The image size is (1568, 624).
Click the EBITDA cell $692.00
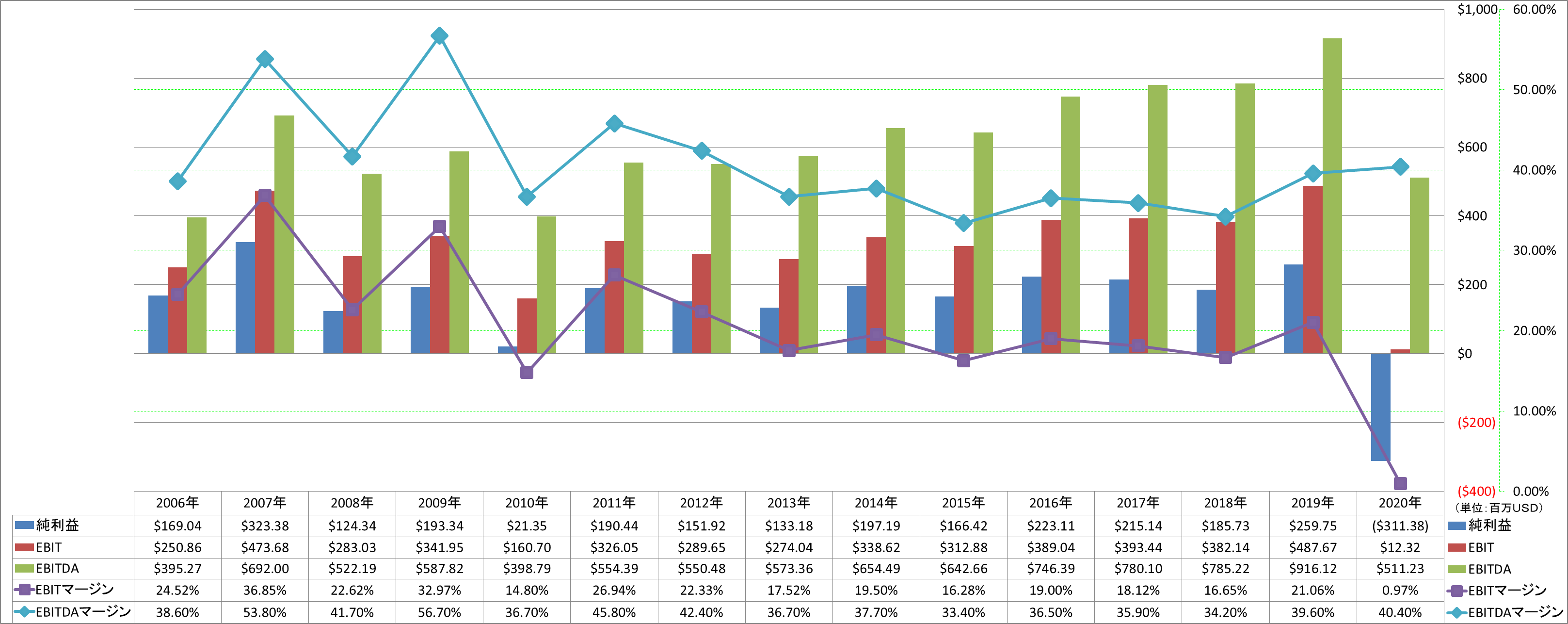tap(265, 569)
